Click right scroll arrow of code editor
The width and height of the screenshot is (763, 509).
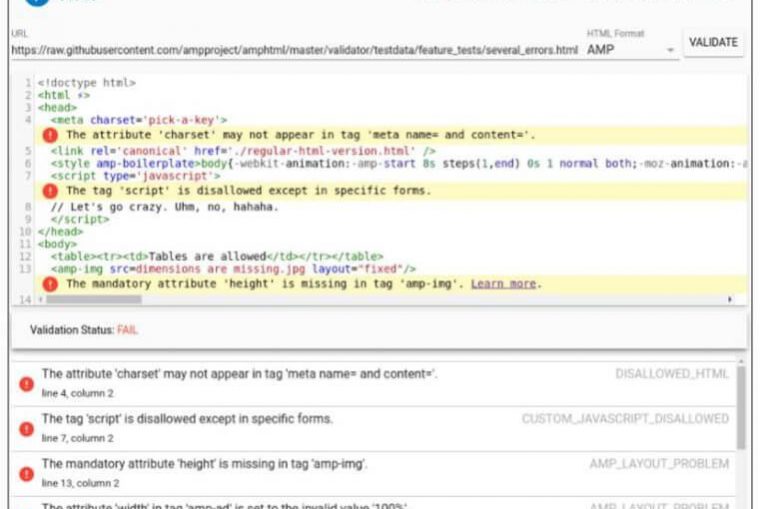tap(730, 299)
